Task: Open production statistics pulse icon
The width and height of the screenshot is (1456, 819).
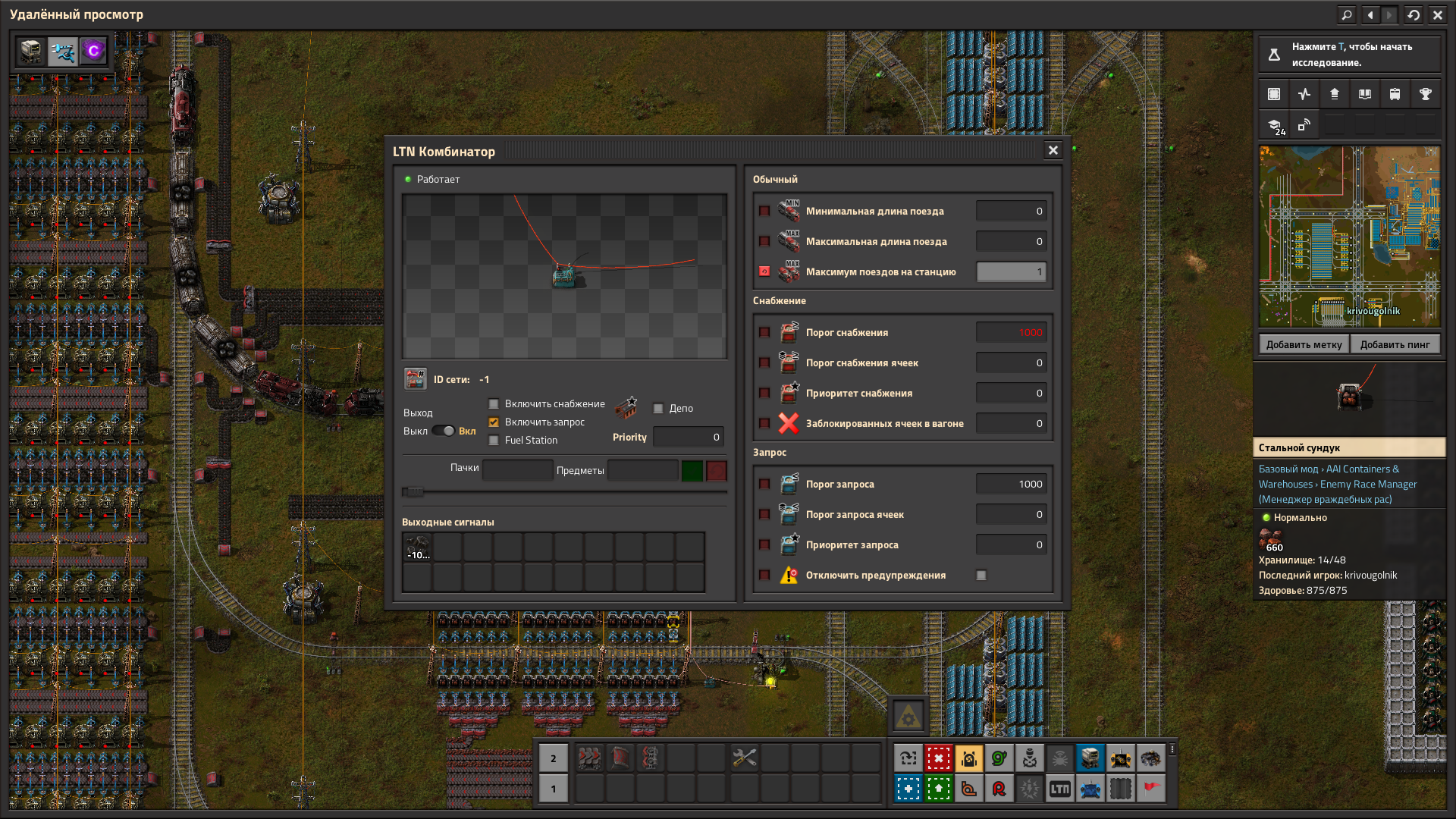Action: click(x=1304, y=94)
